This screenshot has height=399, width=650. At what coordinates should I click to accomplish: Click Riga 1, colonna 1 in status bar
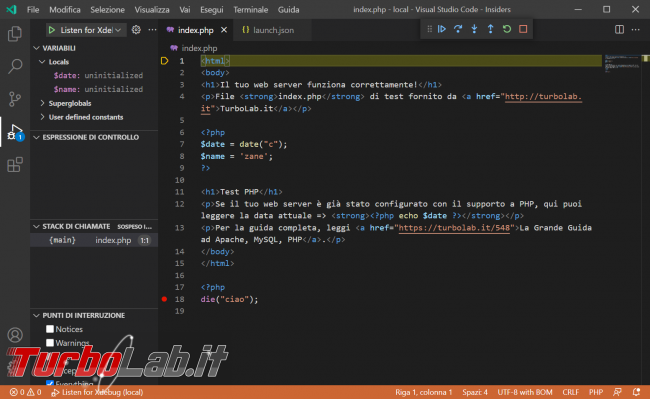(423, 392)
